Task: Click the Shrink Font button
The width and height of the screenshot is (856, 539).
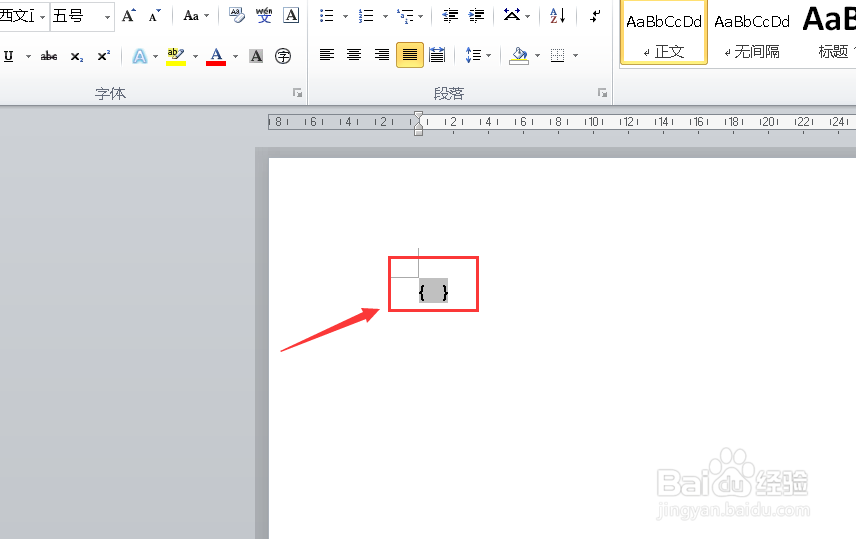Action: point(154,16)
